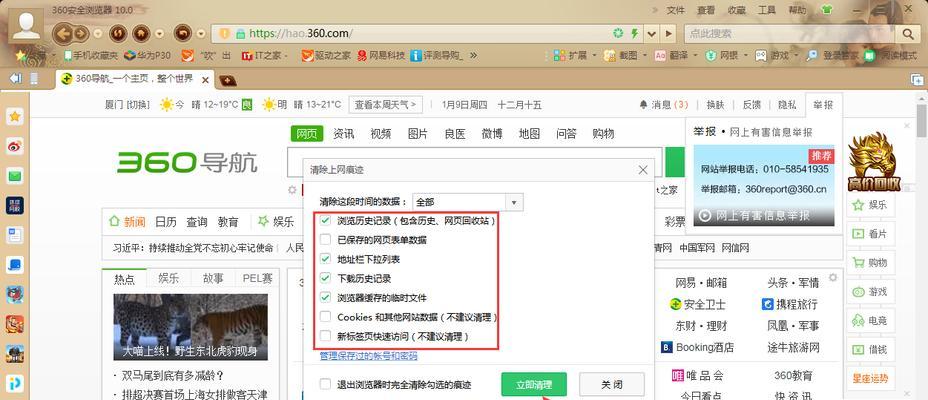This screenshot has height=400, width=928.
Task: Expand bookmarks bar overflow chevron
Action: coord(473,55)
